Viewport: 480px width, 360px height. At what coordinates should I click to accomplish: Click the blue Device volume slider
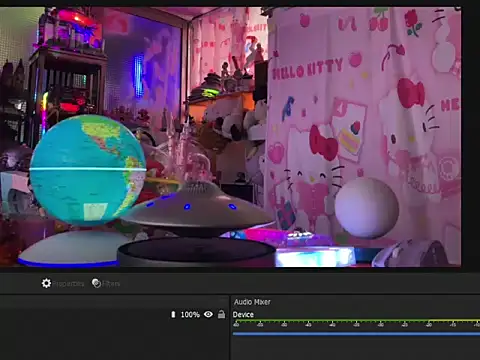point(356,333)
